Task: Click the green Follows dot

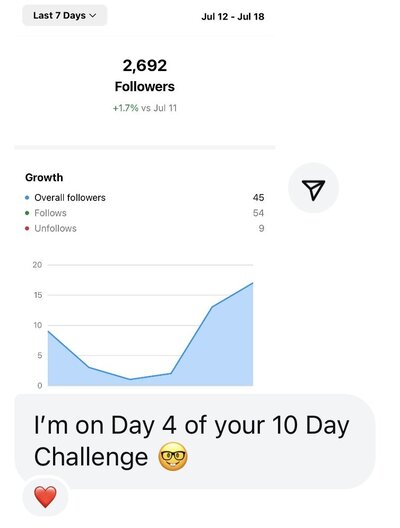Action: [x=27, y=213]
